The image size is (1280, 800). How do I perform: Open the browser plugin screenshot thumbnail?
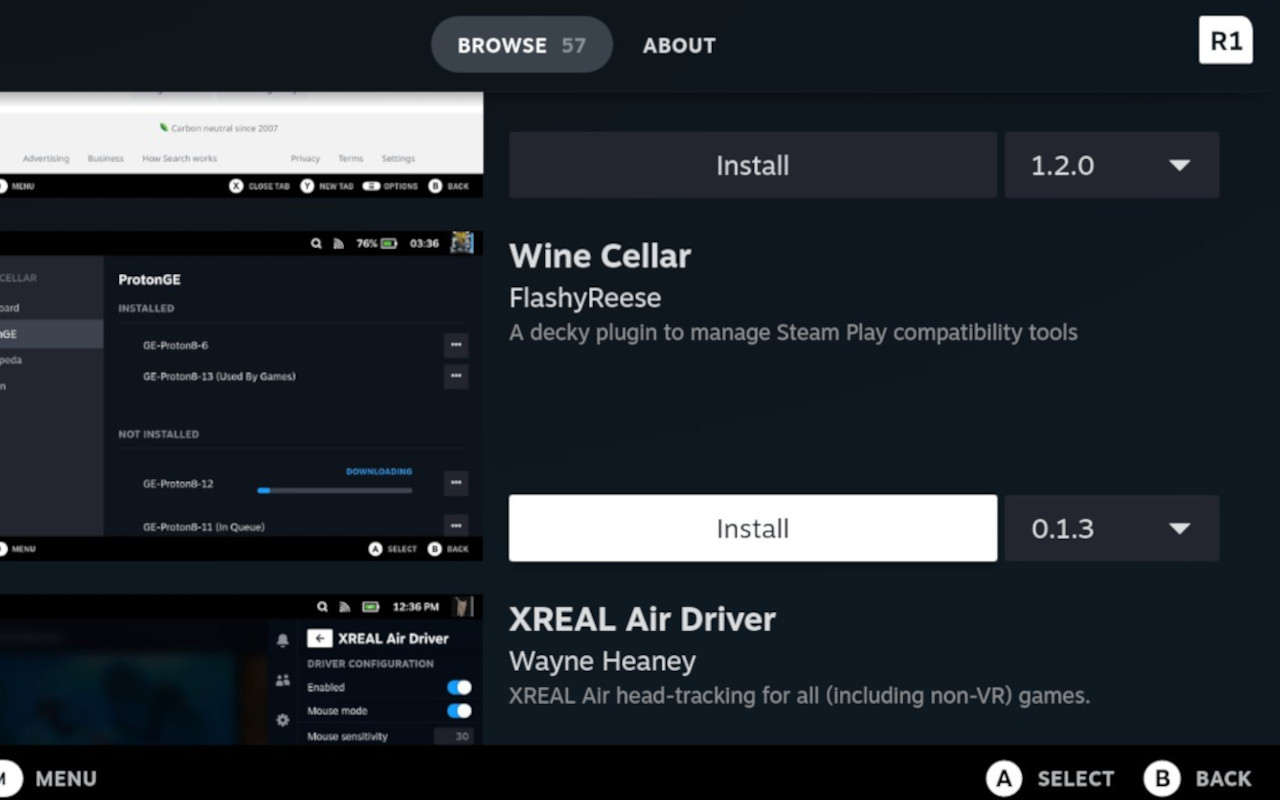click(241, 145)
